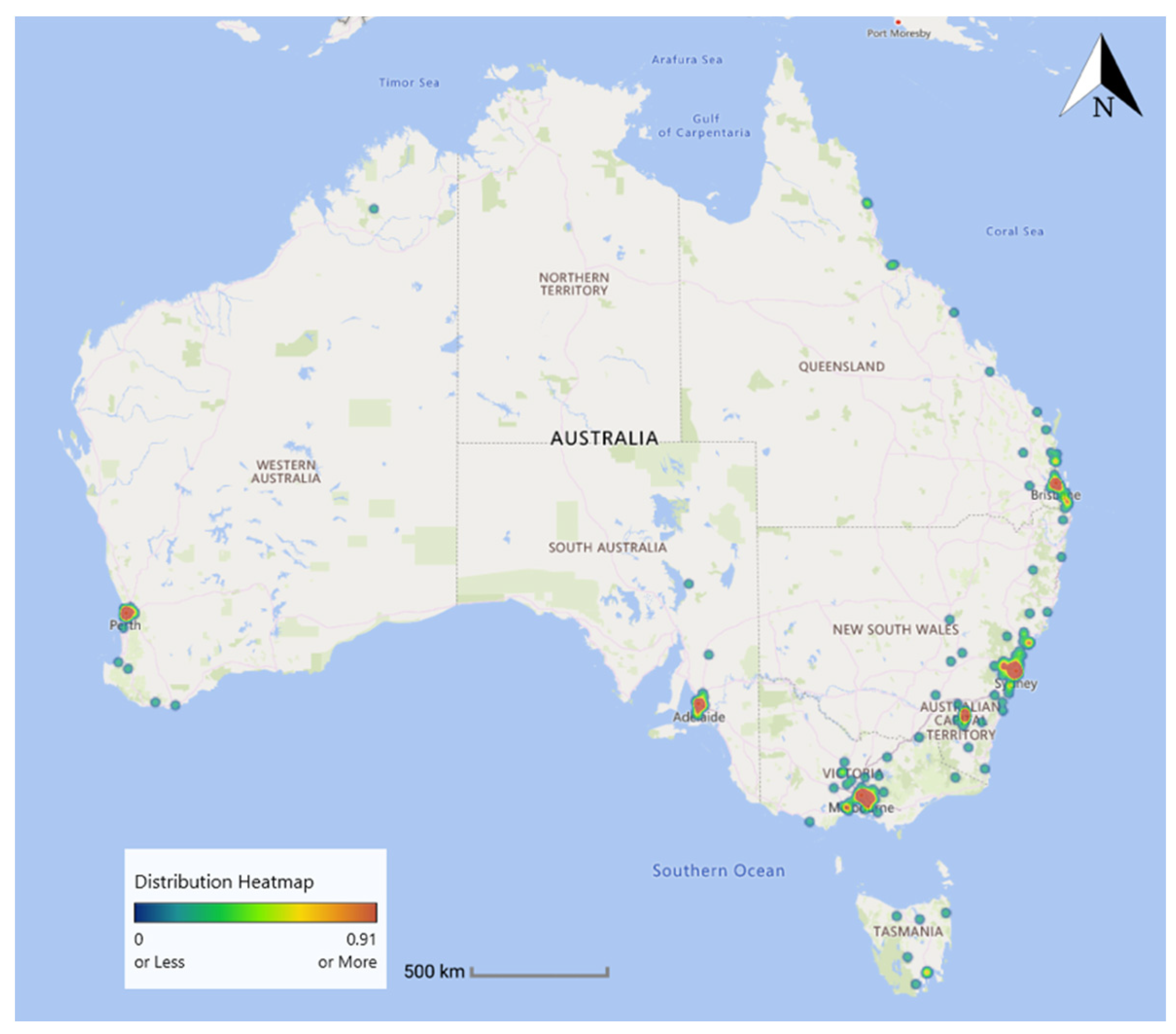Click the Brisbane heatmap hotspot

pos(1055,483)
